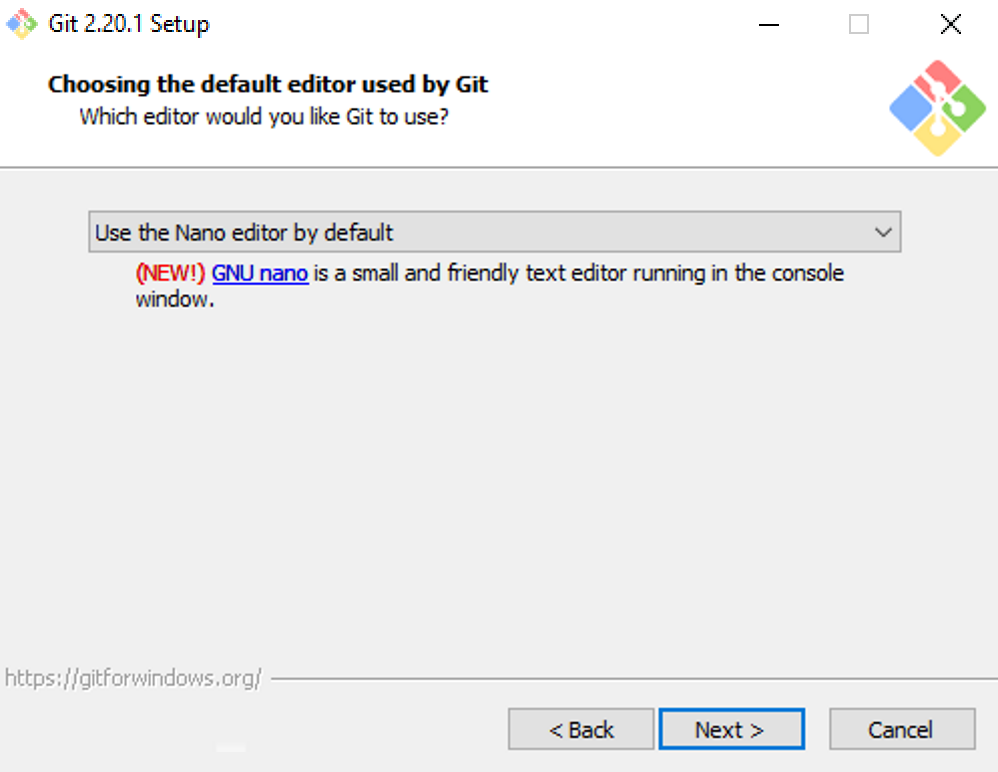Screen dimensions: 998x772
Task: Open the default editor combo box
Action: point(495,232)
